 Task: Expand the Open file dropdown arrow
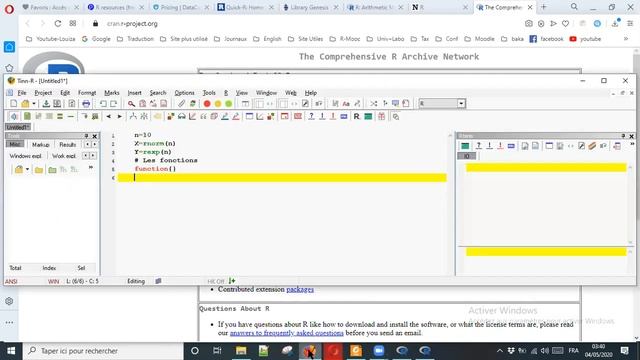click(x=34, y=104)
